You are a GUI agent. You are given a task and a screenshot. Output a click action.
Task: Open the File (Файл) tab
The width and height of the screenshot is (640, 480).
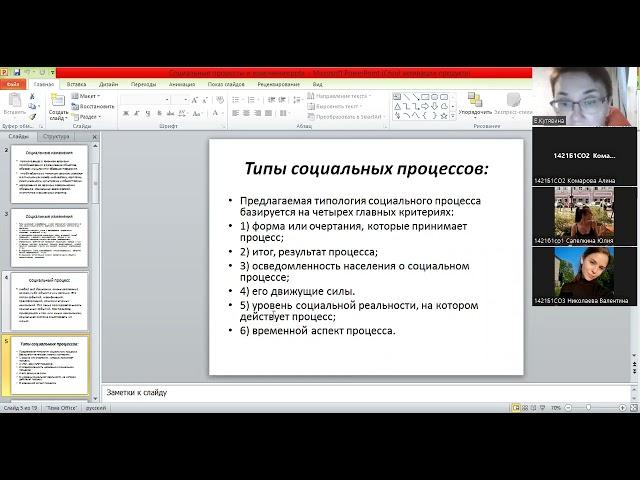click(13, 84)
